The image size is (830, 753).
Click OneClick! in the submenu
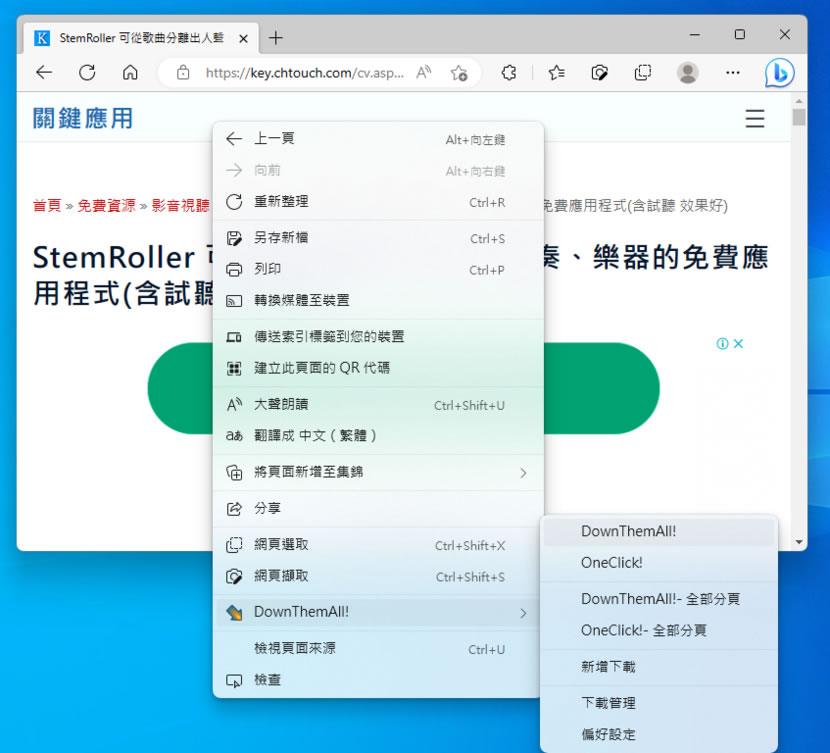[x=658, y=563]
